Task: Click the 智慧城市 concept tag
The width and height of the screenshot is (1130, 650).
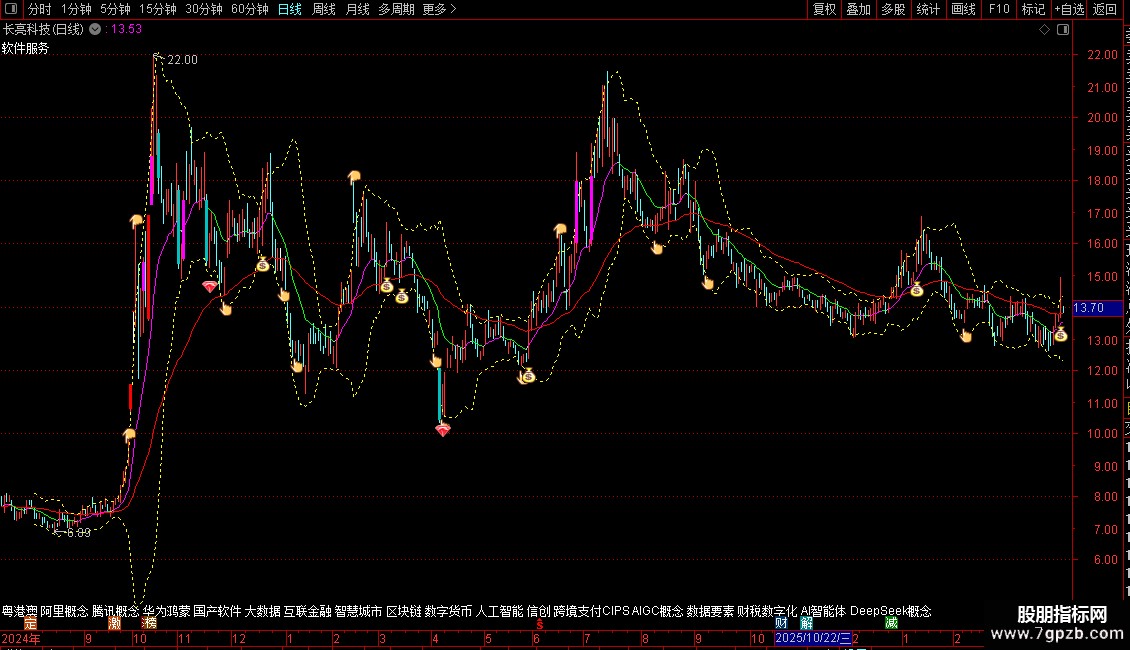Action: point(358,611)
